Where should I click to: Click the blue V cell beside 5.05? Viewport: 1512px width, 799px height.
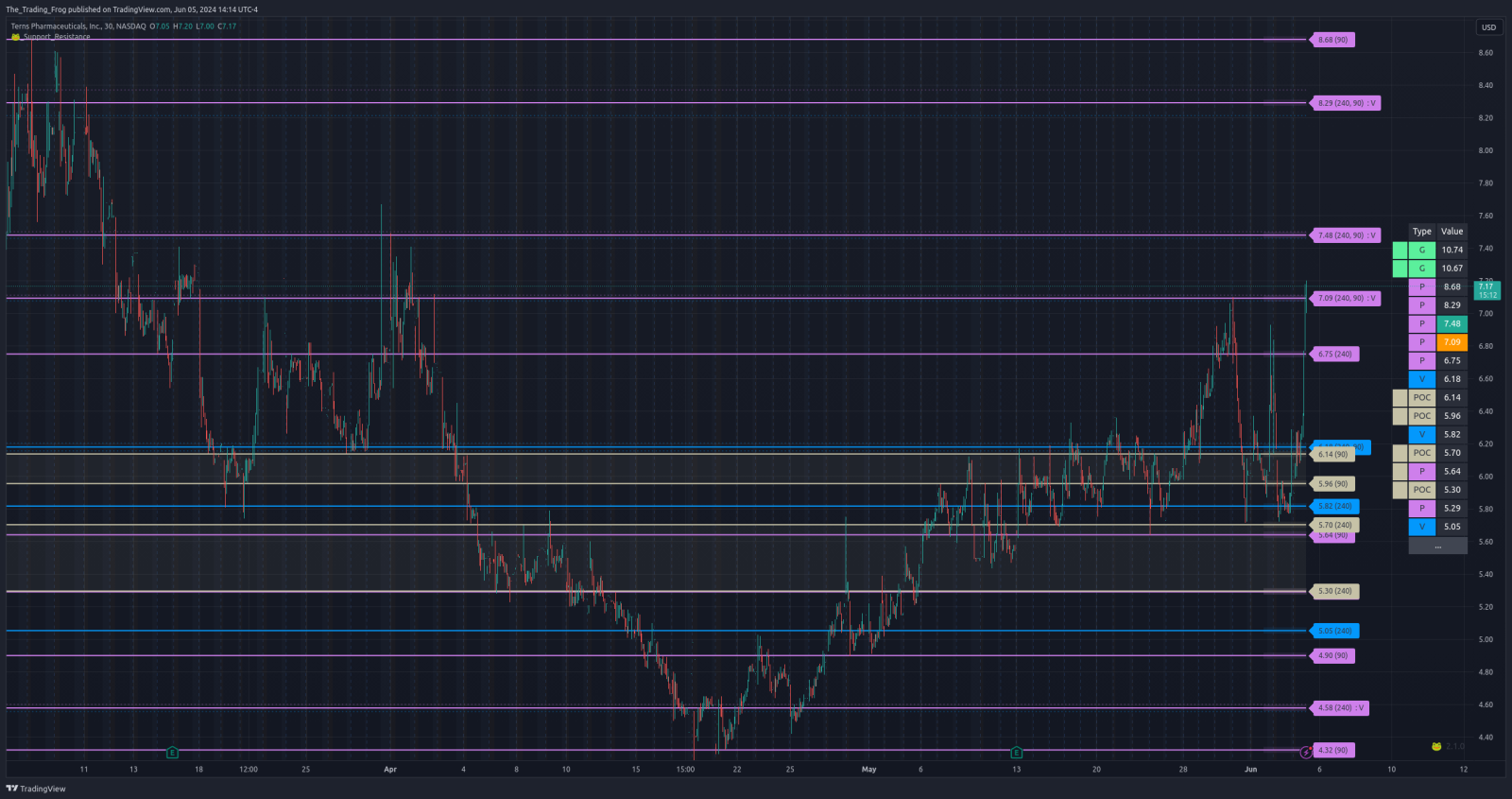point(1422,527)
